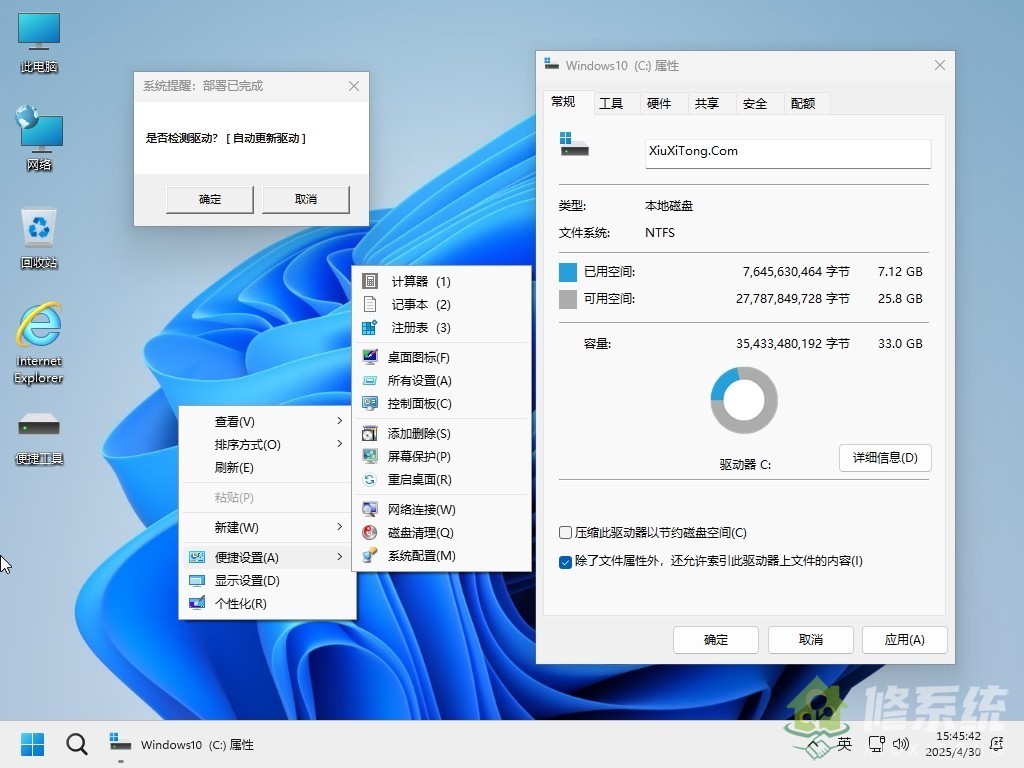
Task: Click 确定 in the 系统提醒 dialog
Action: [209, 199]
